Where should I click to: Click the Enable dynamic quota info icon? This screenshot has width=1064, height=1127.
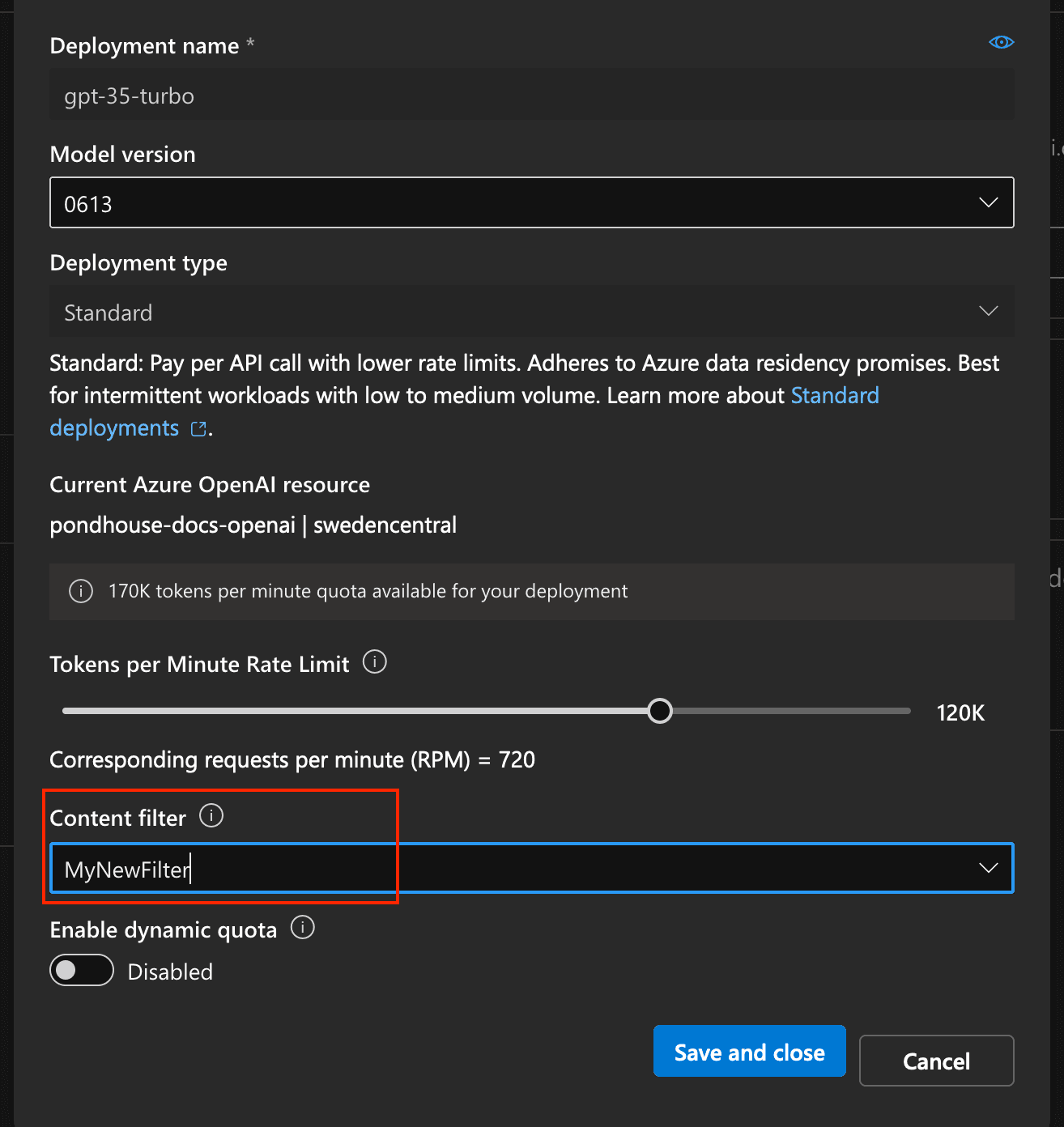pyautogui.click(x=302, y=928)
